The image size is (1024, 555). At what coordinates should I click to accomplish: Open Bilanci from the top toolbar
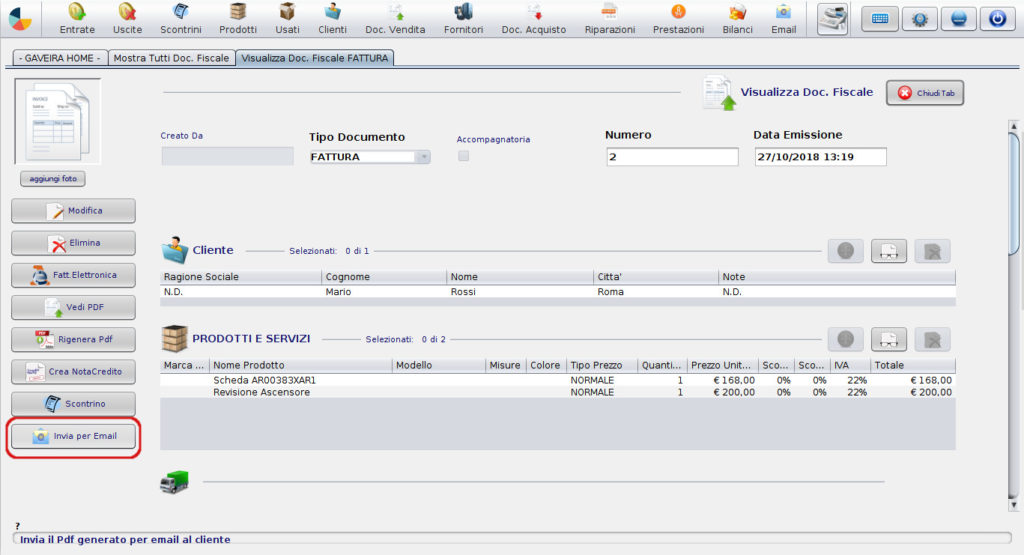tap(737, 18)
